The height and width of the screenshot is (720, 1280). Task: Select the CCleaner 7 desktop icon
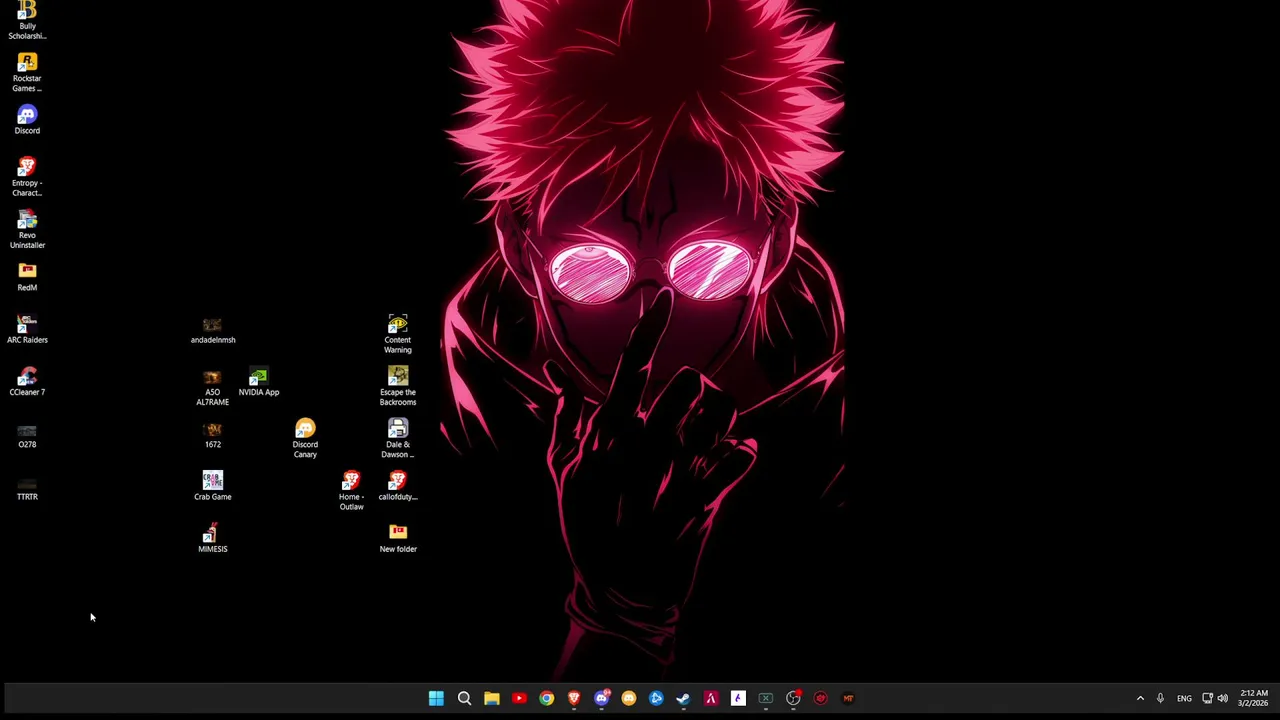[27, 381]
